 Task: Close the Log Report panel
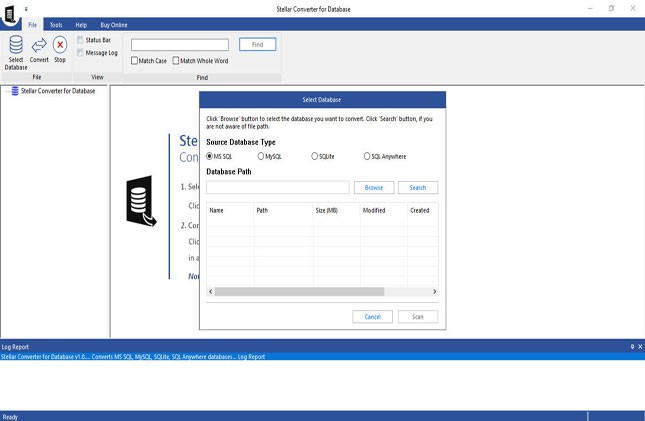pos(640,346)
